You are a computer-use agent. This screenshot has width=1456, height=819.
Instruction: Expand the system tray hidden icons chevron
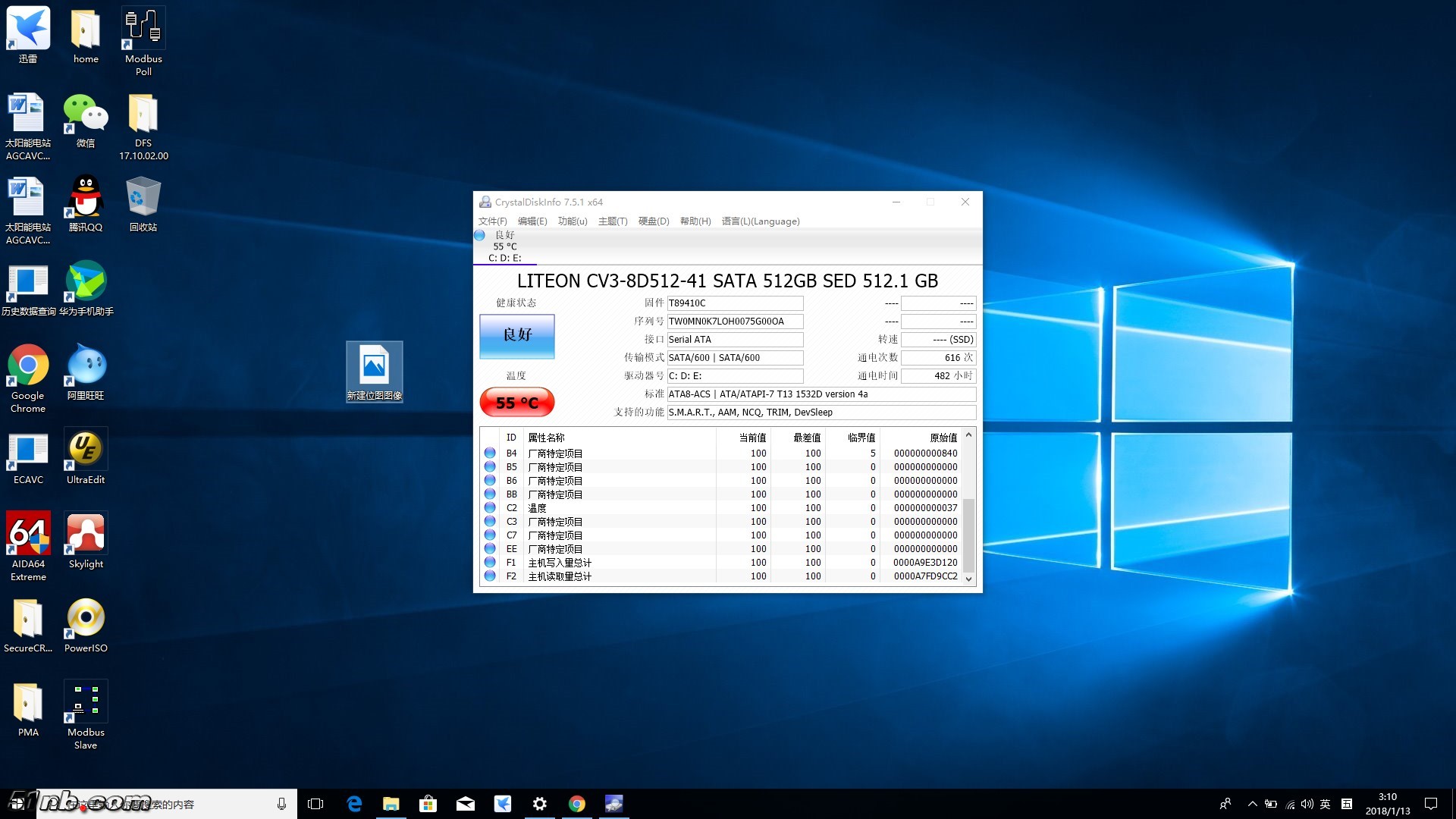(1252, 804)
